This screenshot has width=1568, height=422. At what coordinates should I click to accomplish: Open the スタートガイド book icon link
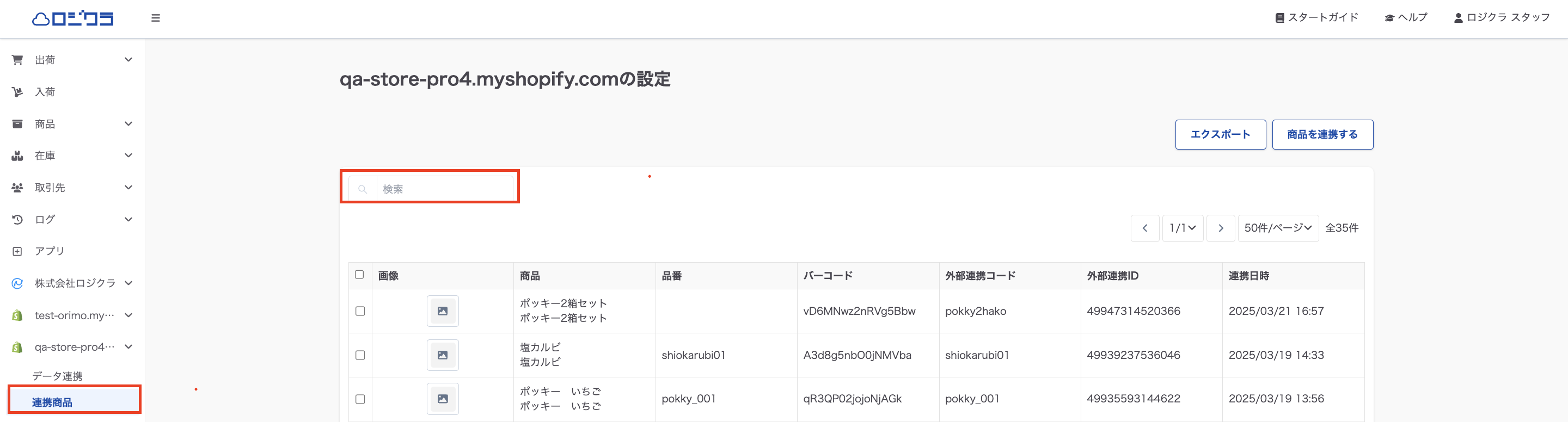click(1279, 18)
